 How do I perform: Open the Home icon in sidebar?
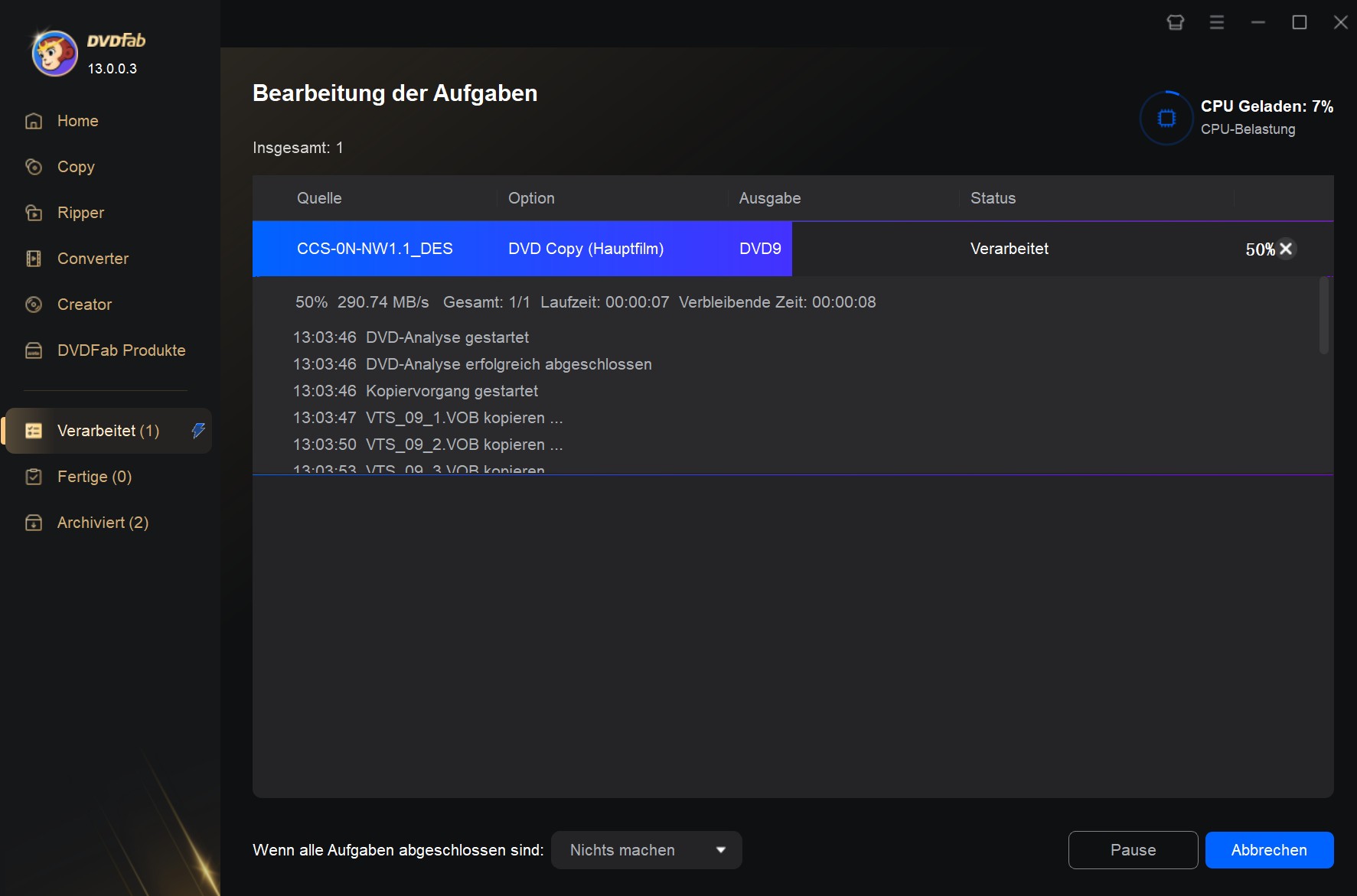pos(34,121)
